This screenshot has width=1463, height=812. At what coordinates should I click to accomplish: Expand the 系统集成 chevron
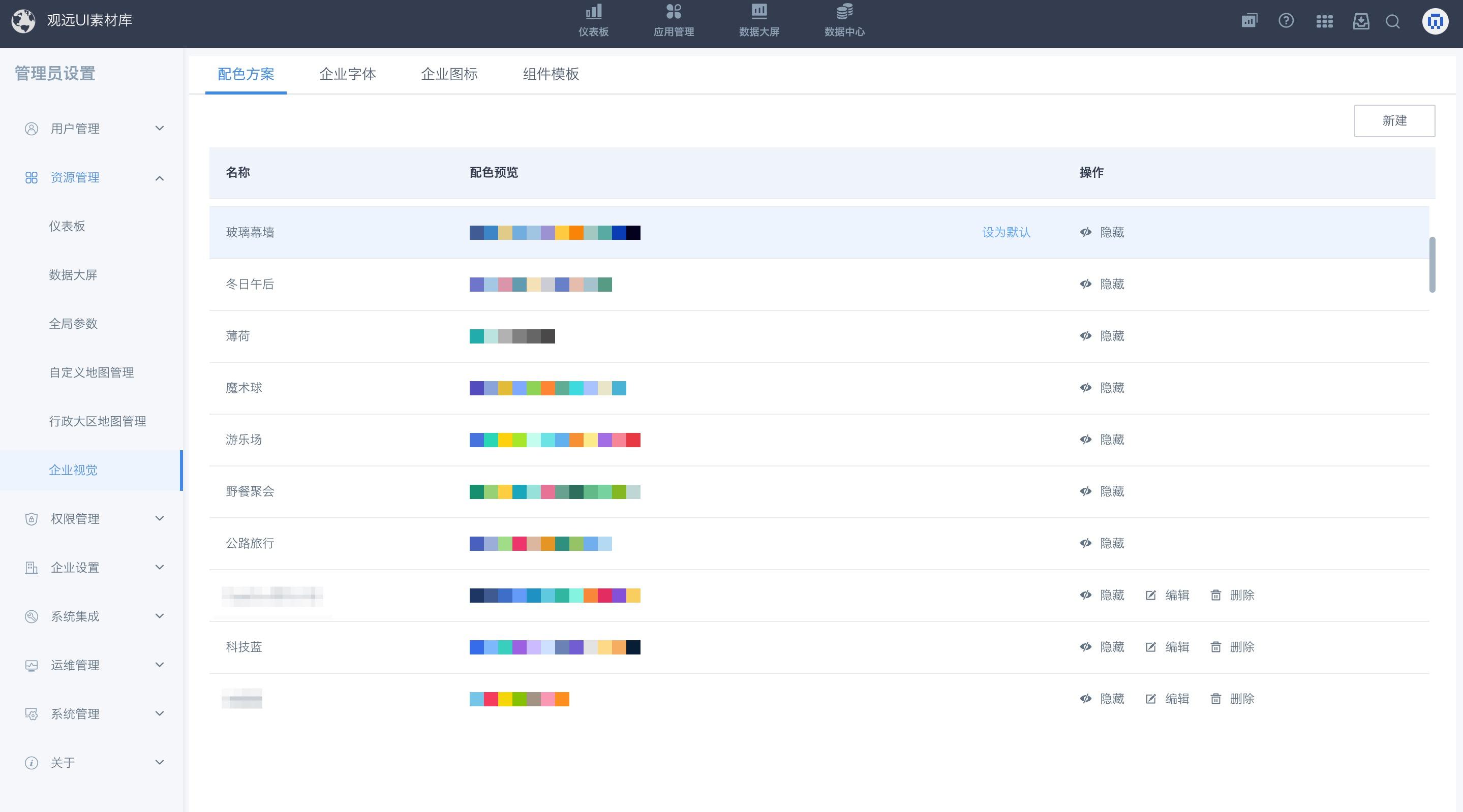[x=160, y=616]
